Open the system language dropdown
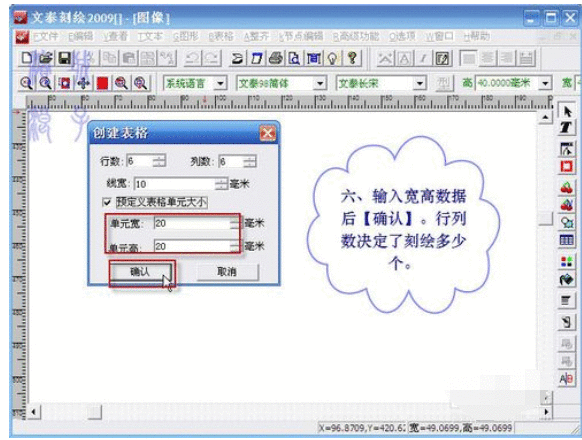The width and height of the screenshot is (582, 440). click(x=220, y=83)
